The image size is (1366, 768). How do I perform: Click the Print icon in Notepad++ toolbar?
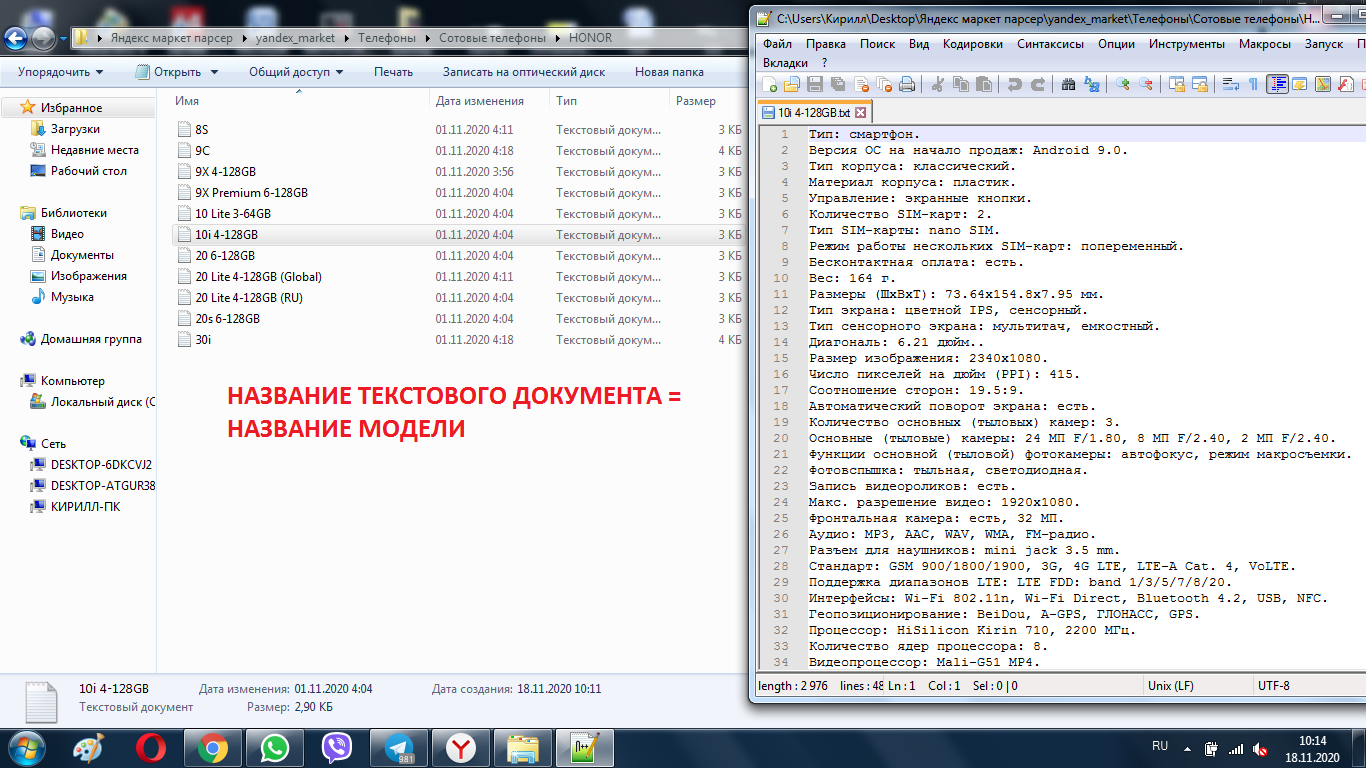click(907, 85)
